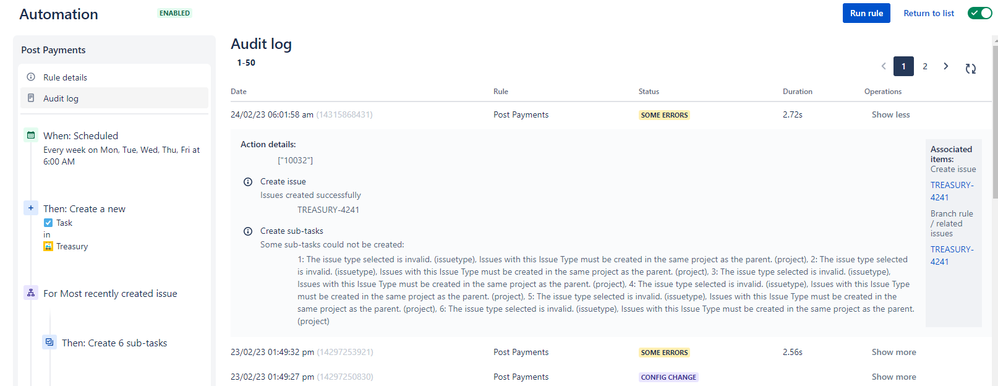
Task: Click the Task type checkbox icon
Action: (x=48, y=223)
